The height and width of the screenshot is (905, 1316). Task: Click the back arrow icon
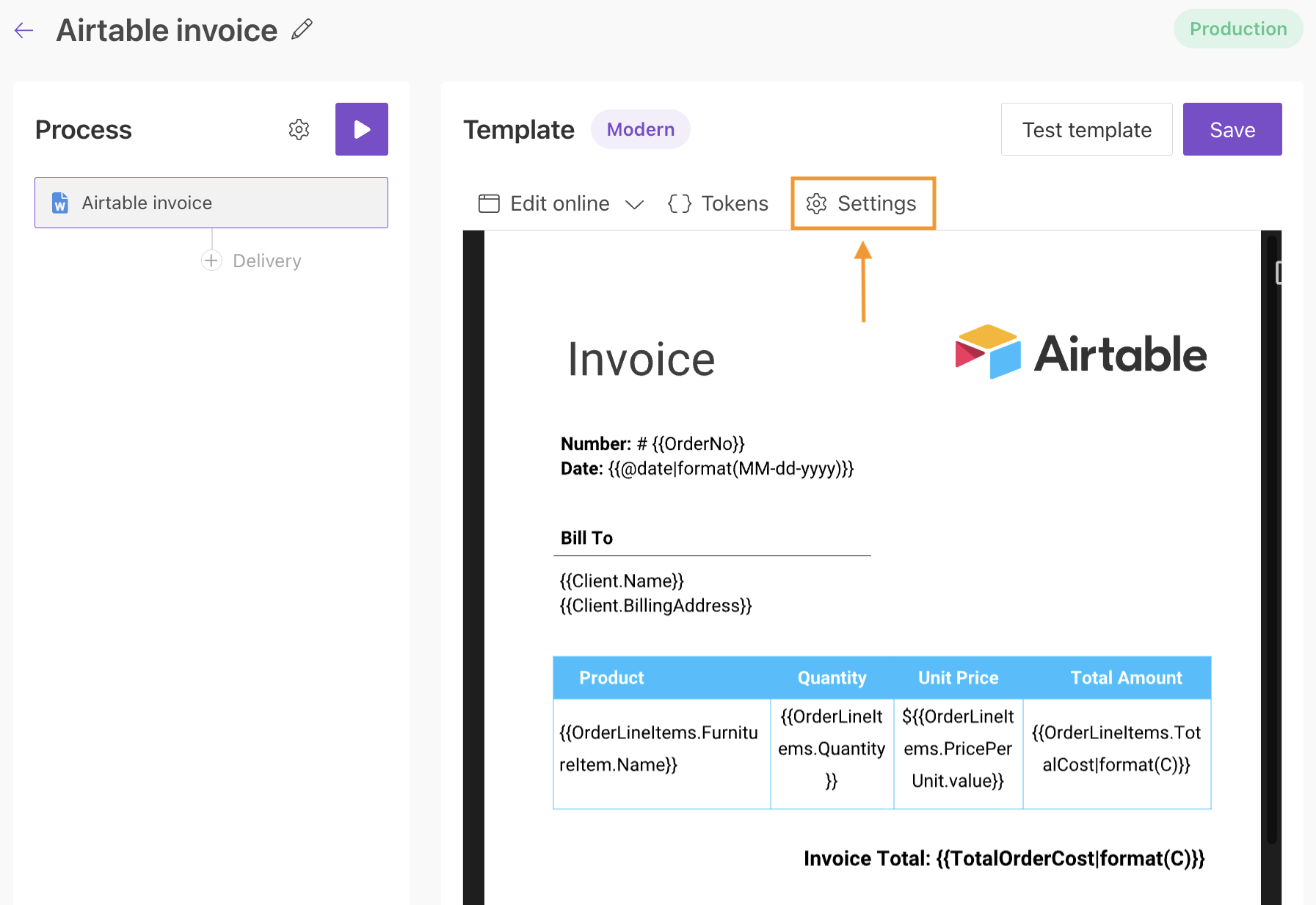coord(24,30)
